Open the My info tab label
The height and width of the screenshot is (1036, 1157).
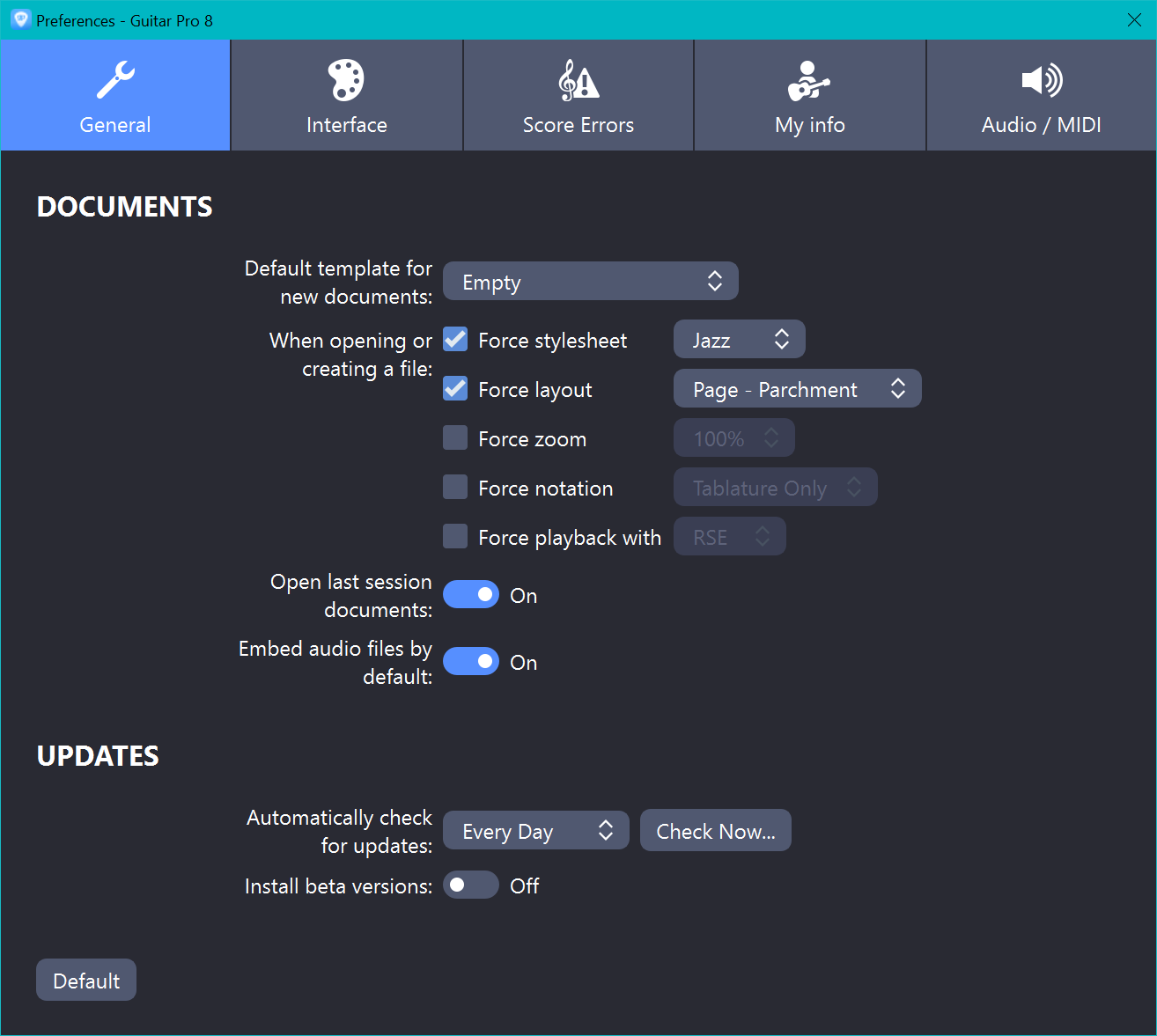coord(810,125)
